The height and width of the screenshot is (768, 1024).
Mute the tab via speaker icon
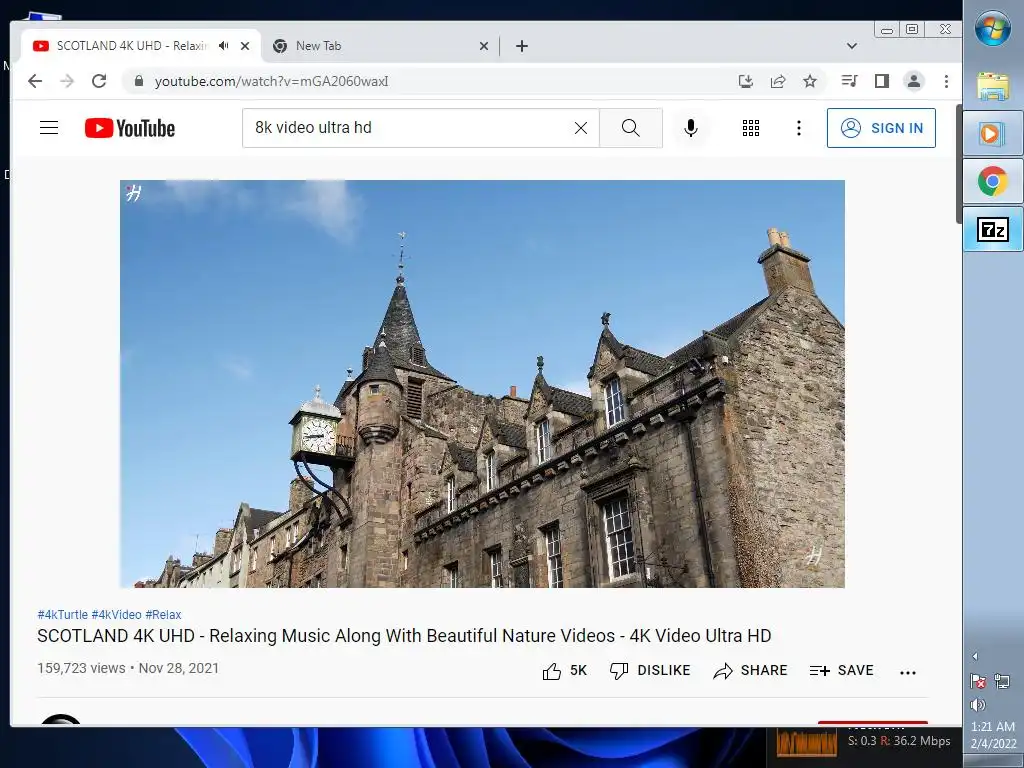tap(224, 46)
